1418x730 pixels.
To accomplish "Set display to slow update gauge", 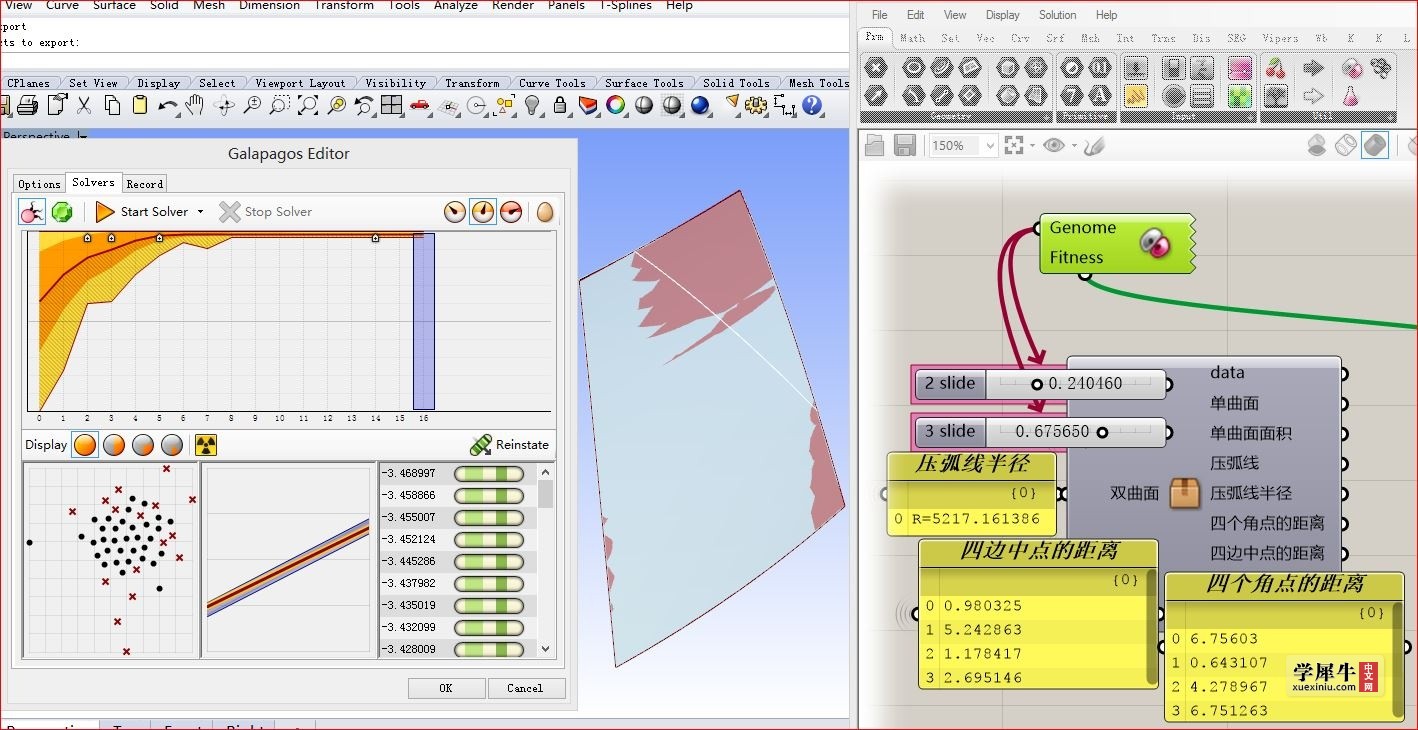I will [455, 212].
